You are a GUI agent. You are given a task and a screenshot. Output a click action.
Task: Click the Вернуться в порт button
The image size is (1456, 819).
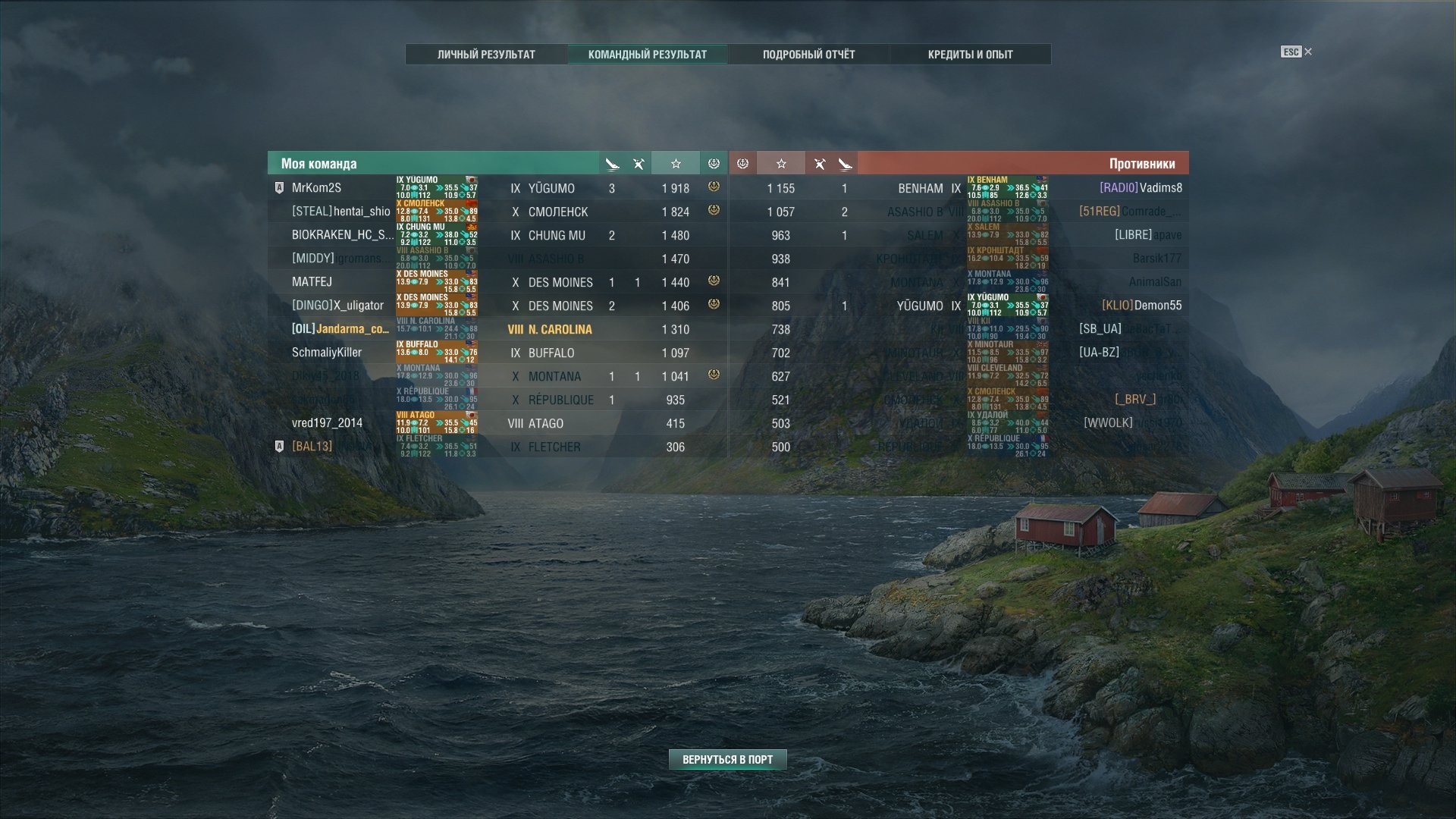point(728,759)
